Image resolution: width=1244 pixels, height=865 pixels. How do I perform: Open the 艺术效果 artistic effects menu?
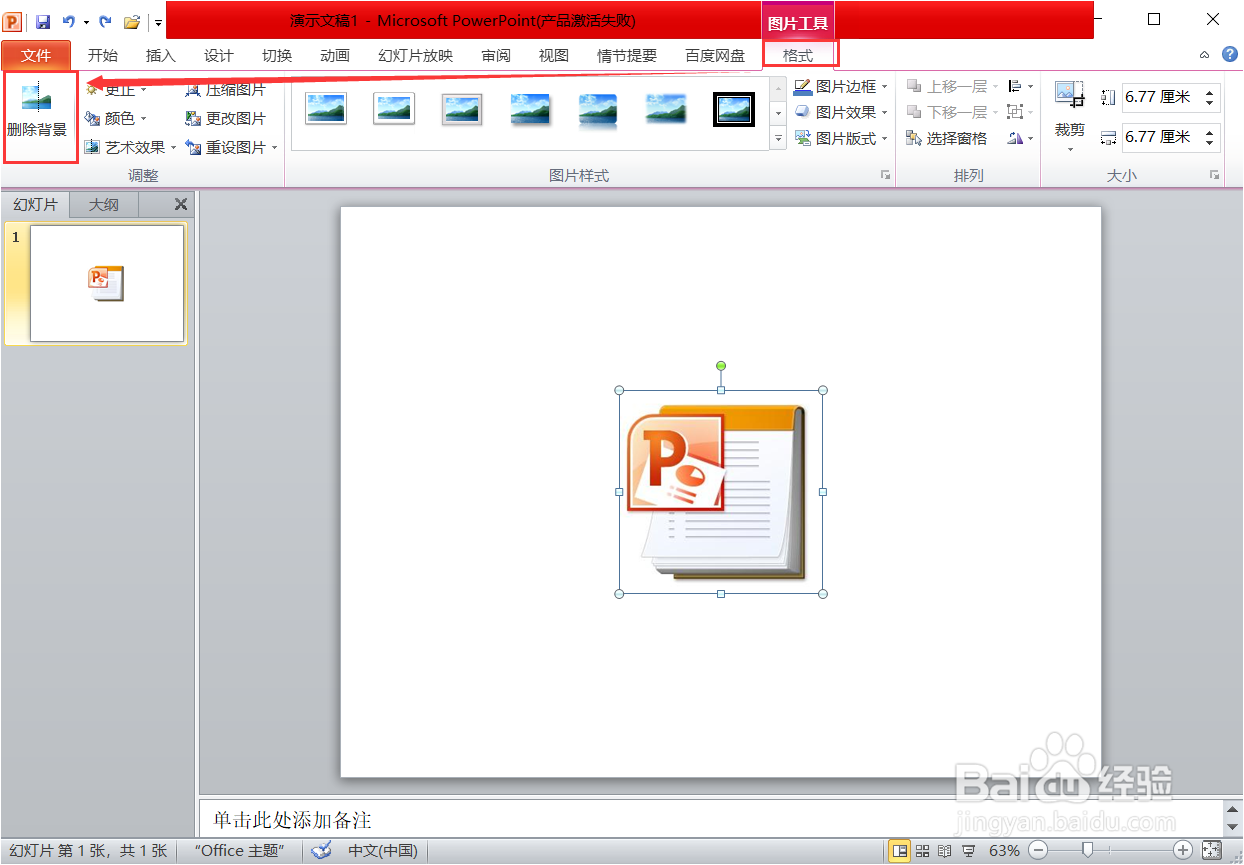(131, 147)
